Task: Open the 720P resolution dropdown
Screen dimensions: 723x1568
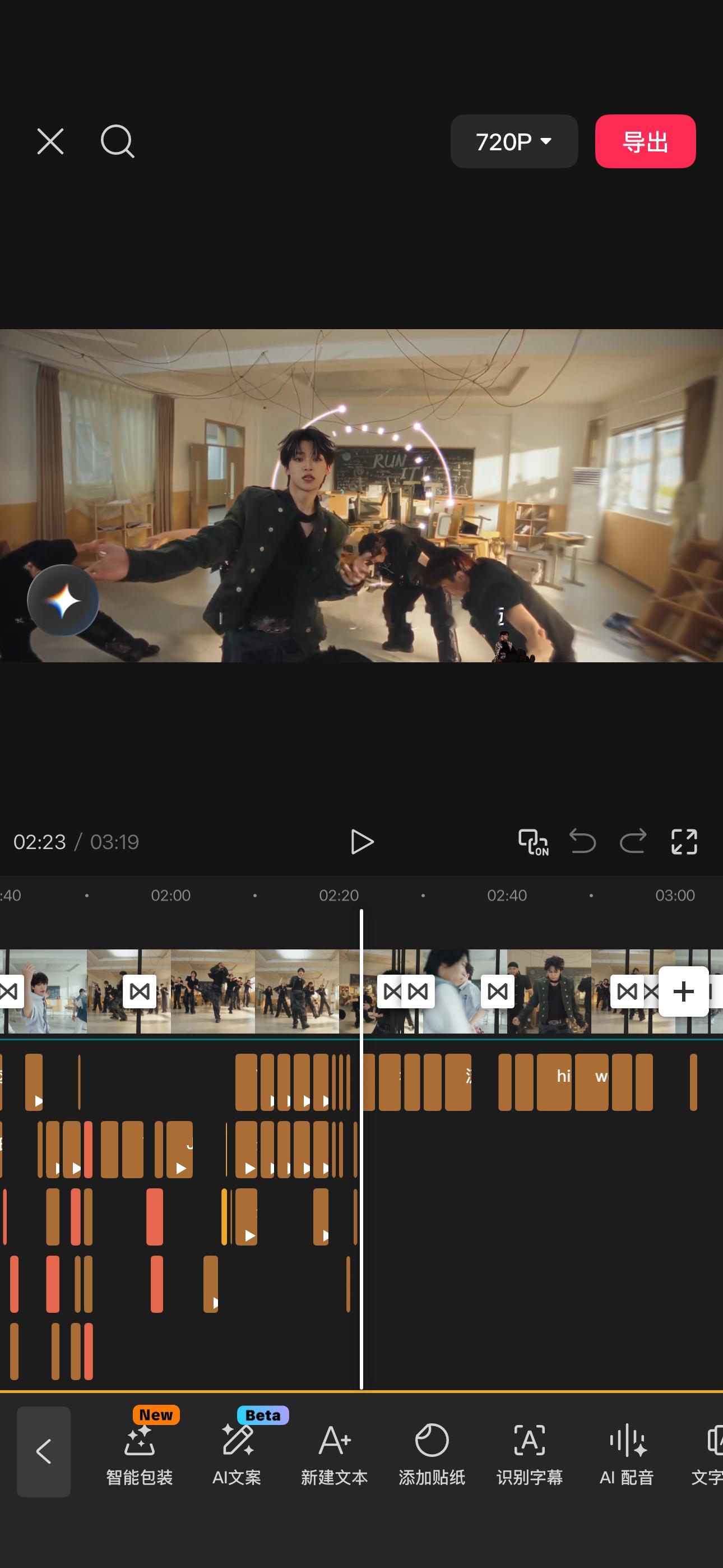Action: (x=513, y=141)
